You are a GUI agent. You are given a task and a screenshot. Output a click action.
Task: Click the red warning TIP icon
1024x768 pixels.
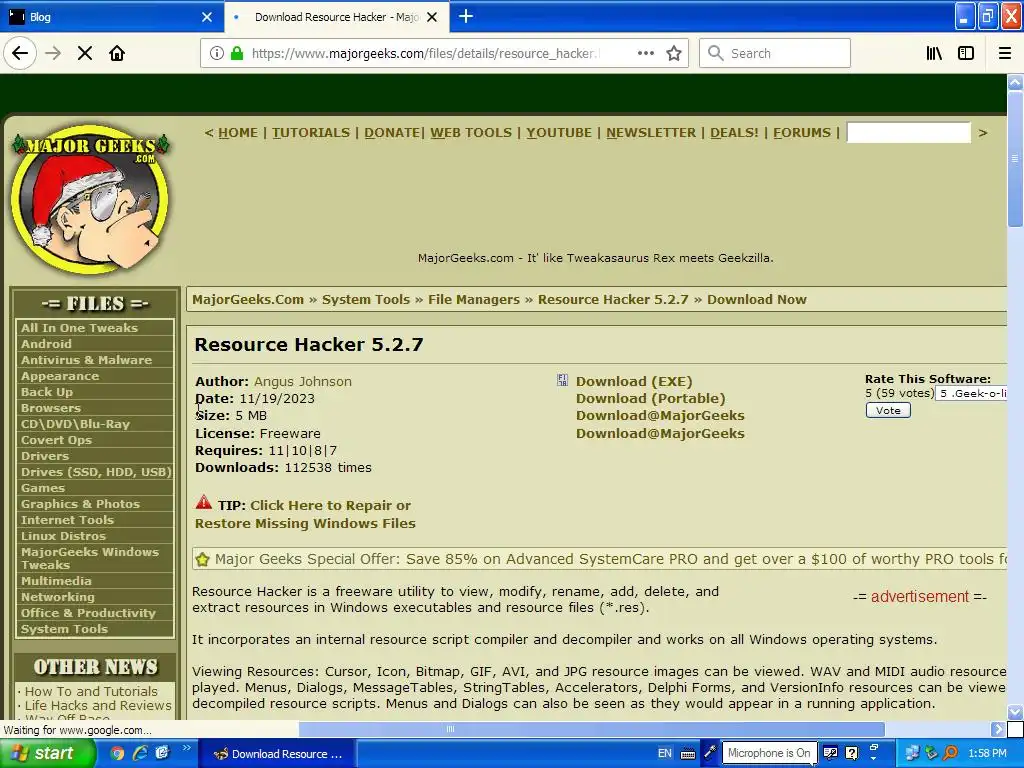point(204,502)
